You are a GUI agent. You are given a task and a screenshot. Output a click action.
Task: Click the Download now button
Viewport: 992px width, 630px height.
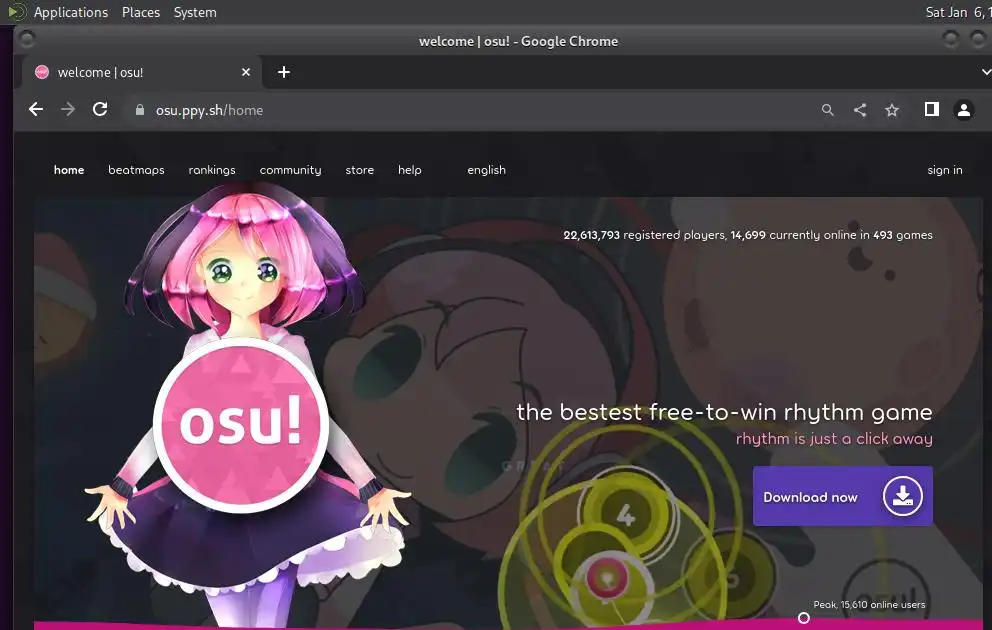click(843, 497)
